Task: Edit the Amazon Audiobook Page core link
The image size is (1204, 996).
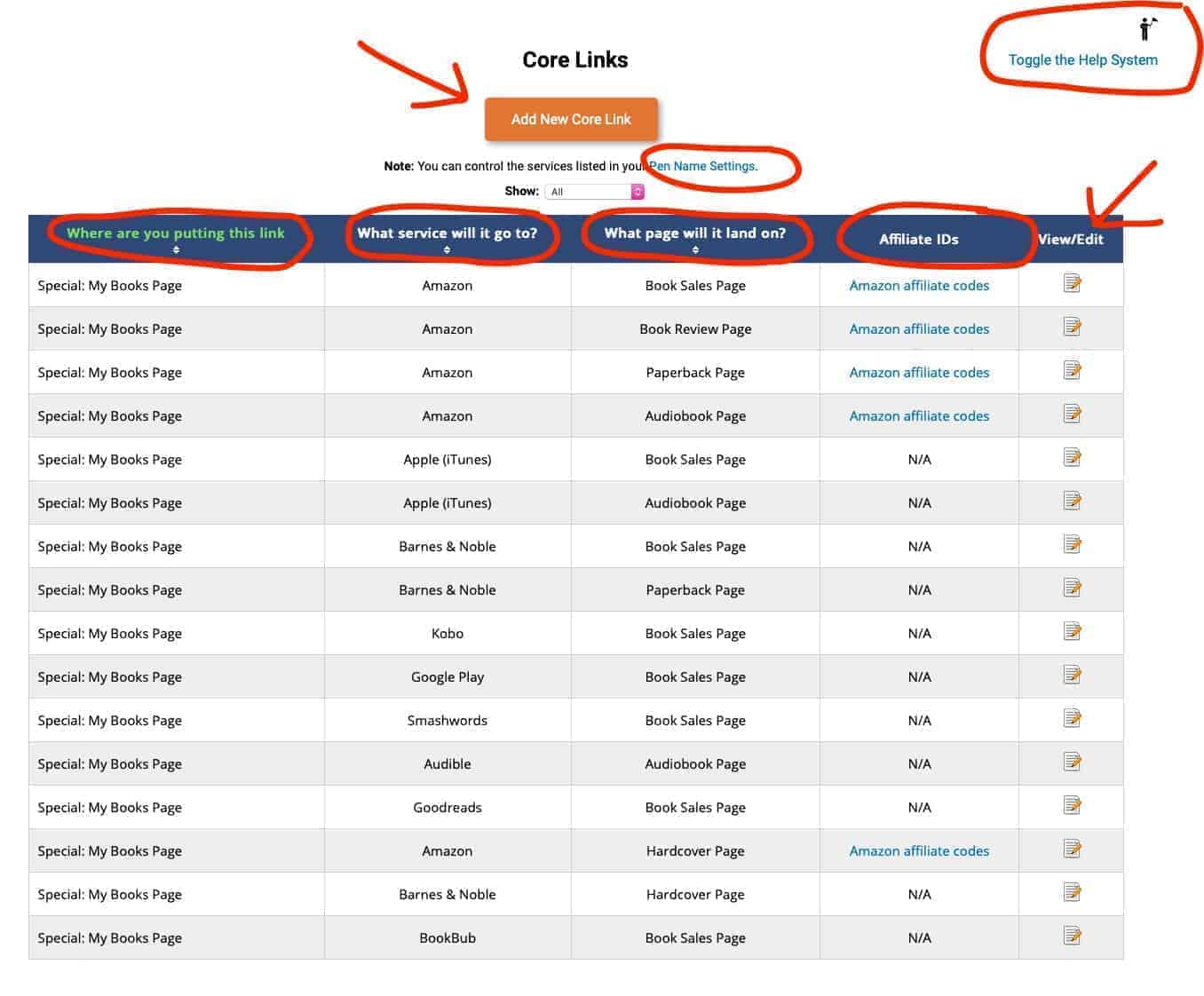Action: [1072, 414]
